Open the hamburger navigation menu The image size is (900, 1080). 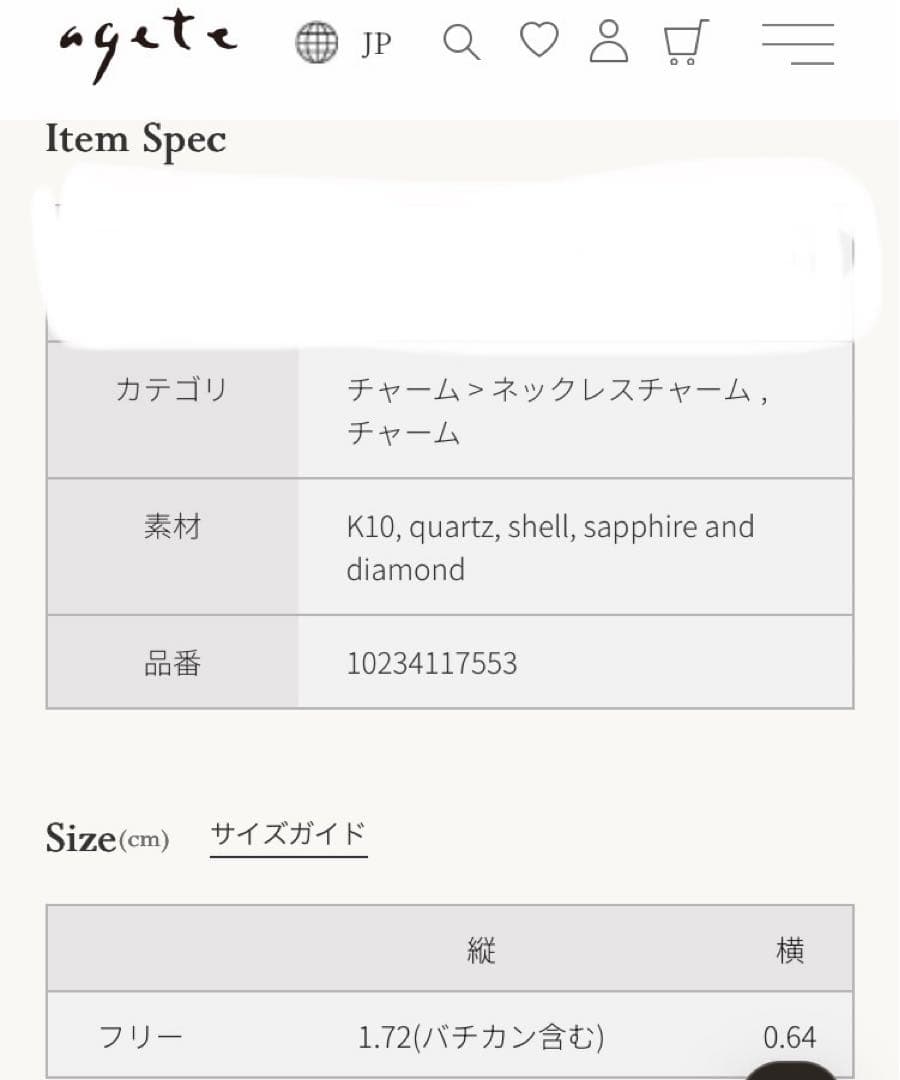tap(798, 44)
